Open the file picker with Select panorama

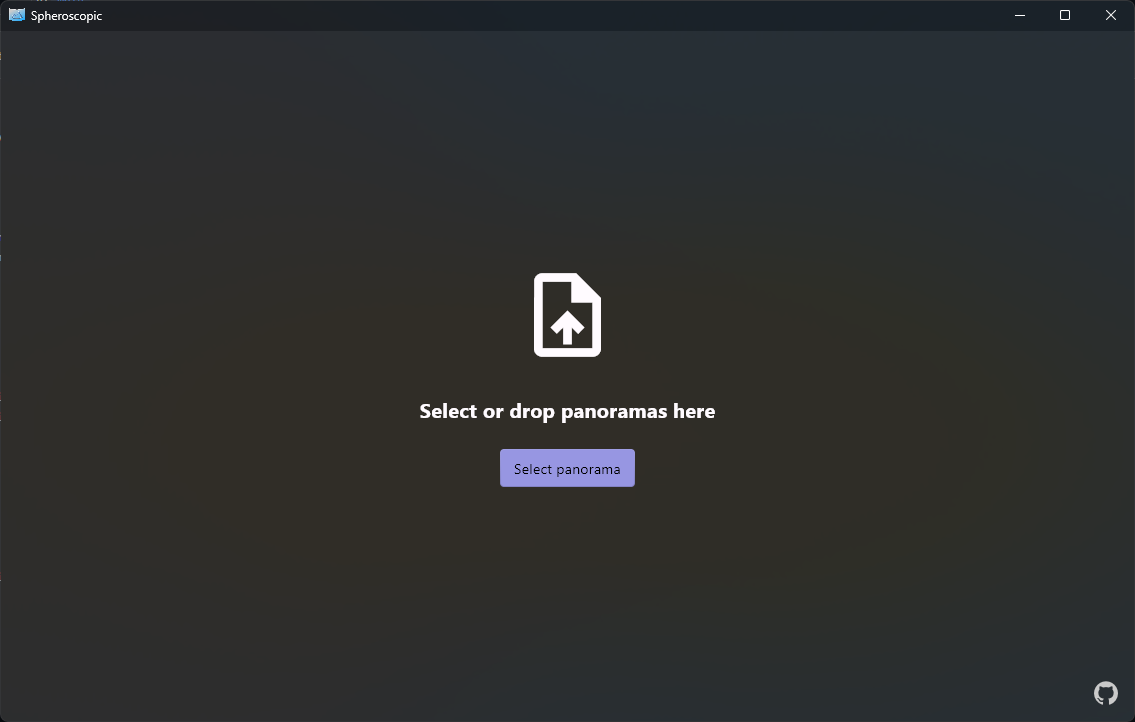568,468
